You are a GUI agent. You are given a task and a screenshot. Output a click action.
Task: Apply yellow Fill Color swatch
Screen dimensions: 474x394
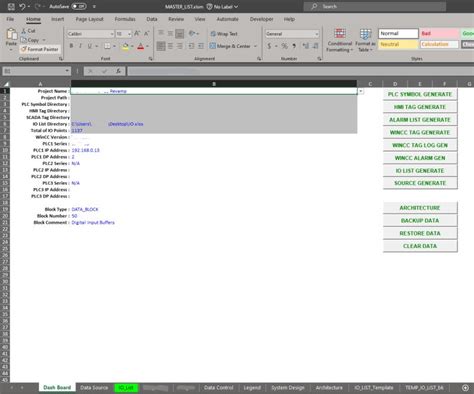pyautogui.click(x=125, y=46)
